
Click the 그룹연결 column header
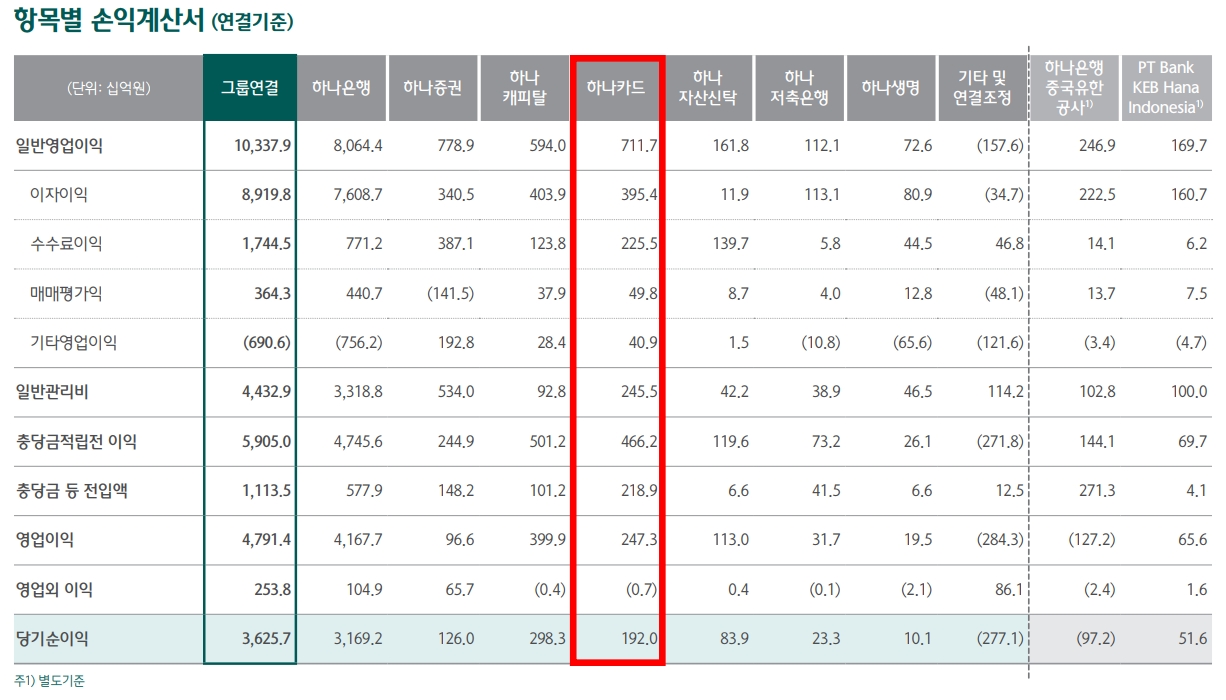(250, 88)
